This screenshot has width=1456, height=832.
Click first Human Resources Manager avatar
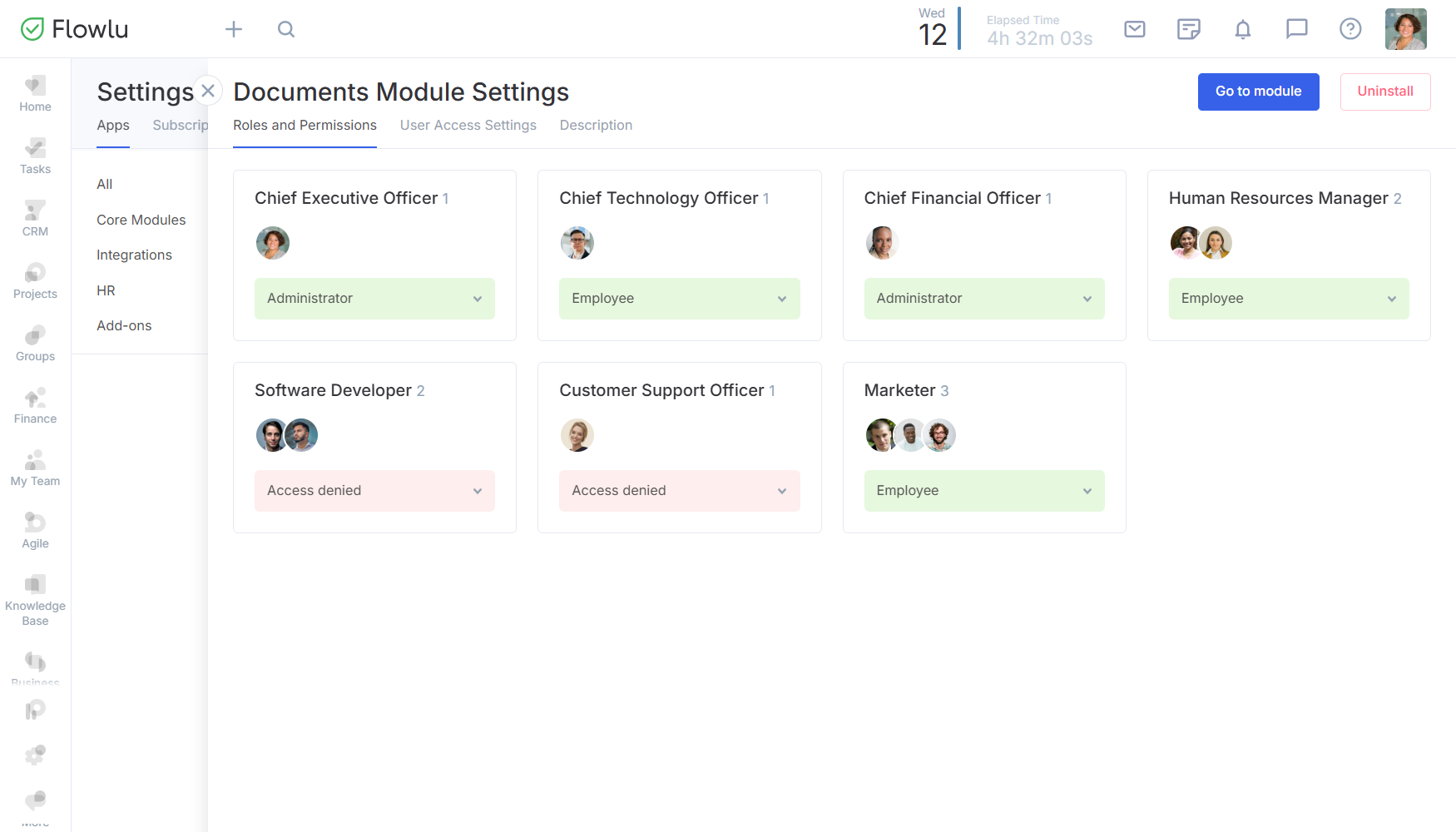(1186, 243)
